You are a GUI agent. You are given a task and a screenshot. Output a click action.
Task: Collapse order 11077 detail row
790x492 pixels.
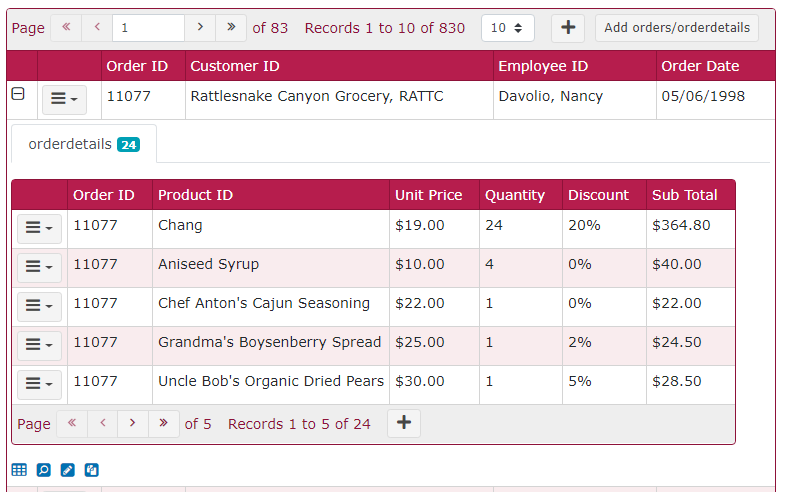tap(17, 94)
